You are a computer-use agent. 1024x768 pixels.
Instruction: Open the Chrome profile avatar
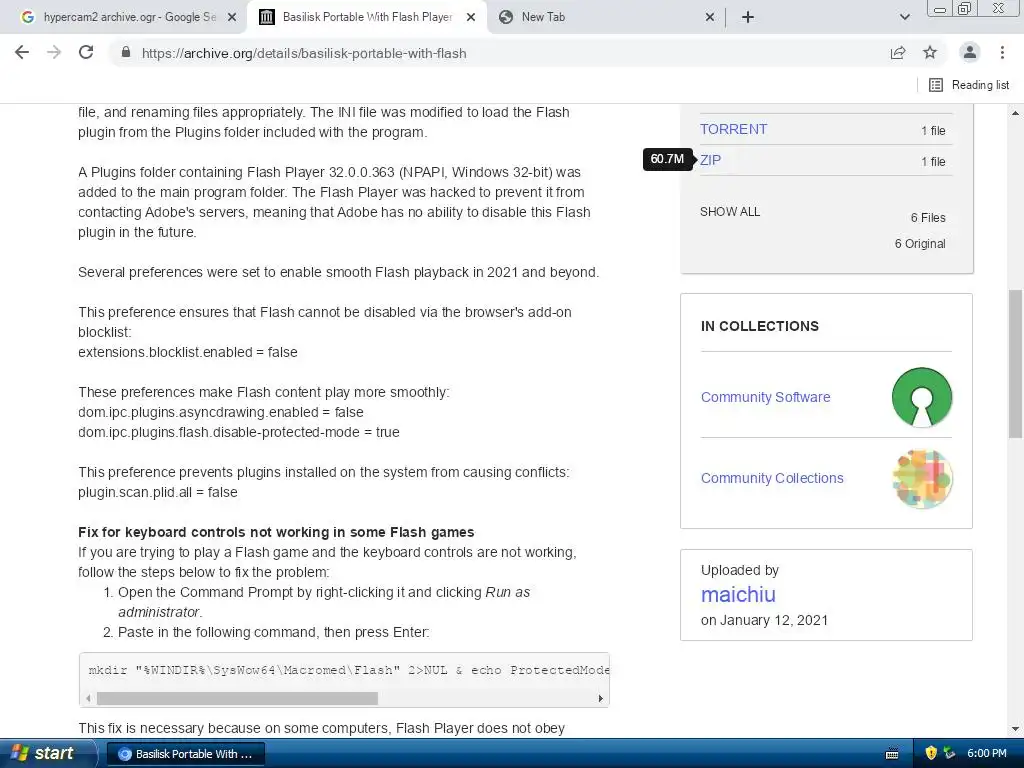970,53
